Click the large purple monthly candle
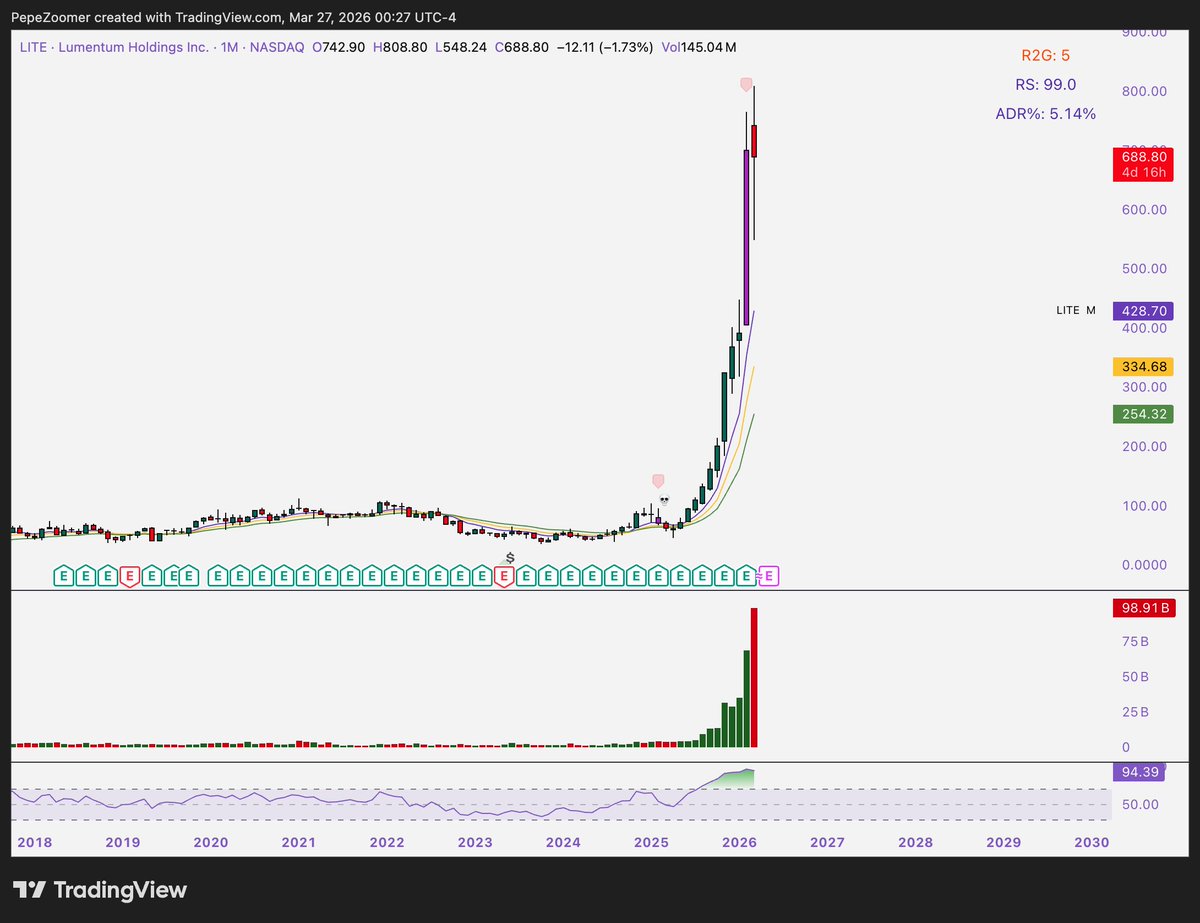 click(746, 237)
